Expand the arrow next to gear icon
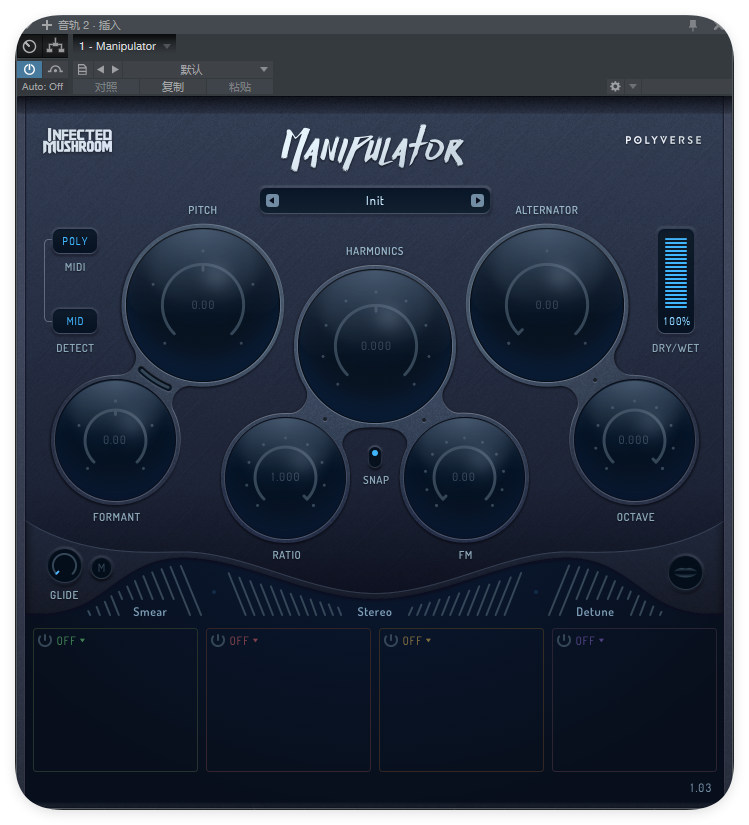This screenshot has width=749, height=825. pos(633,86)
